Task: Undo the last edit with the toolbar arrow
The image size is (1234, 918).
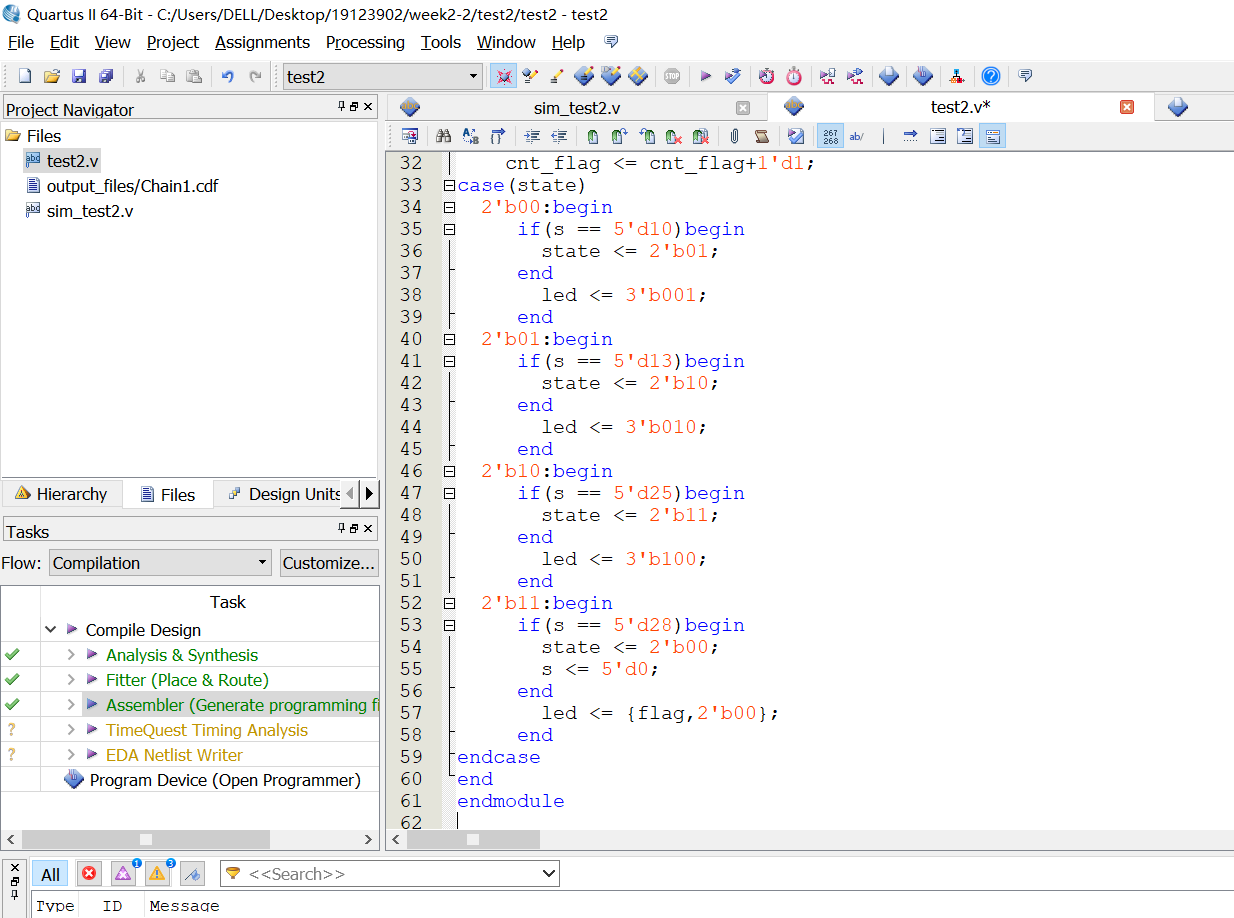Action: point(227,76)
